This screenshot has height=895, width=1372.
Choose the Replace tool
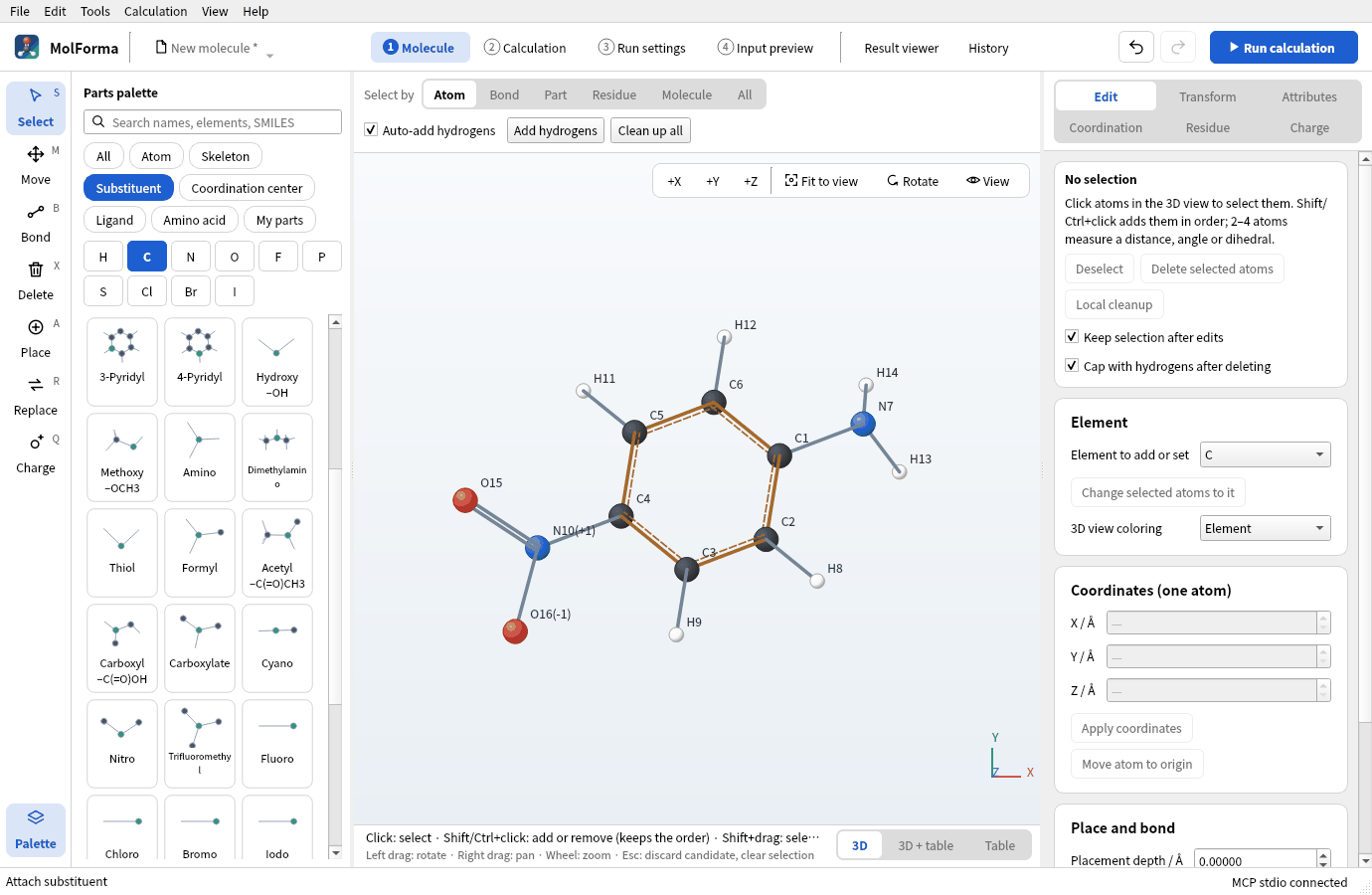[36, 396]
